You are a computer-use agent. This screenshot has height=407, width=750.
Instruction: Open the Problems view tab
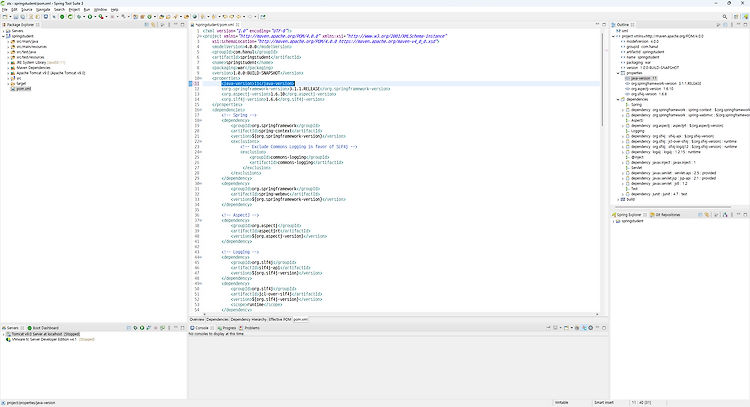click(x=249, y=328)
